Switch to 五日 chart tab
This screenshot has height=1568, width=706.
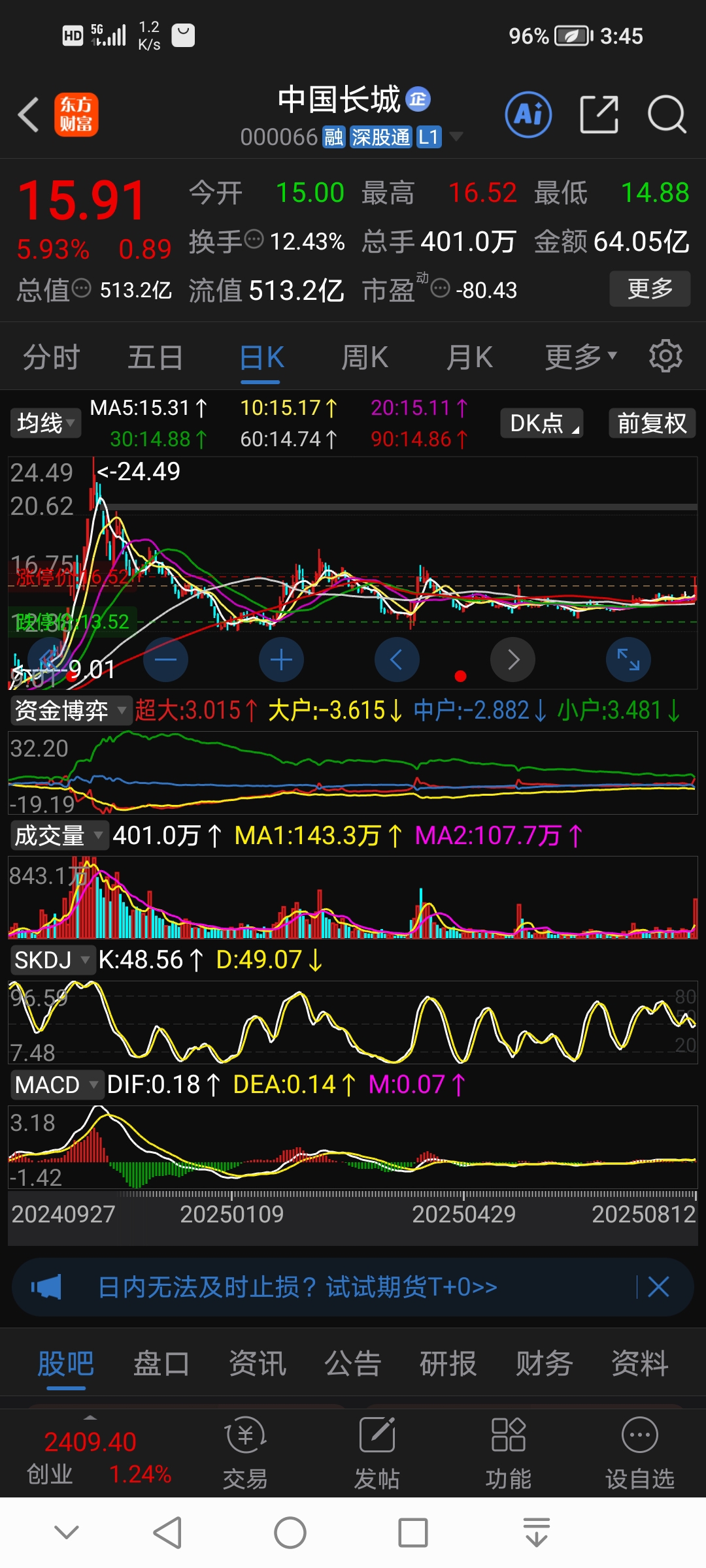tap(156, 357)
